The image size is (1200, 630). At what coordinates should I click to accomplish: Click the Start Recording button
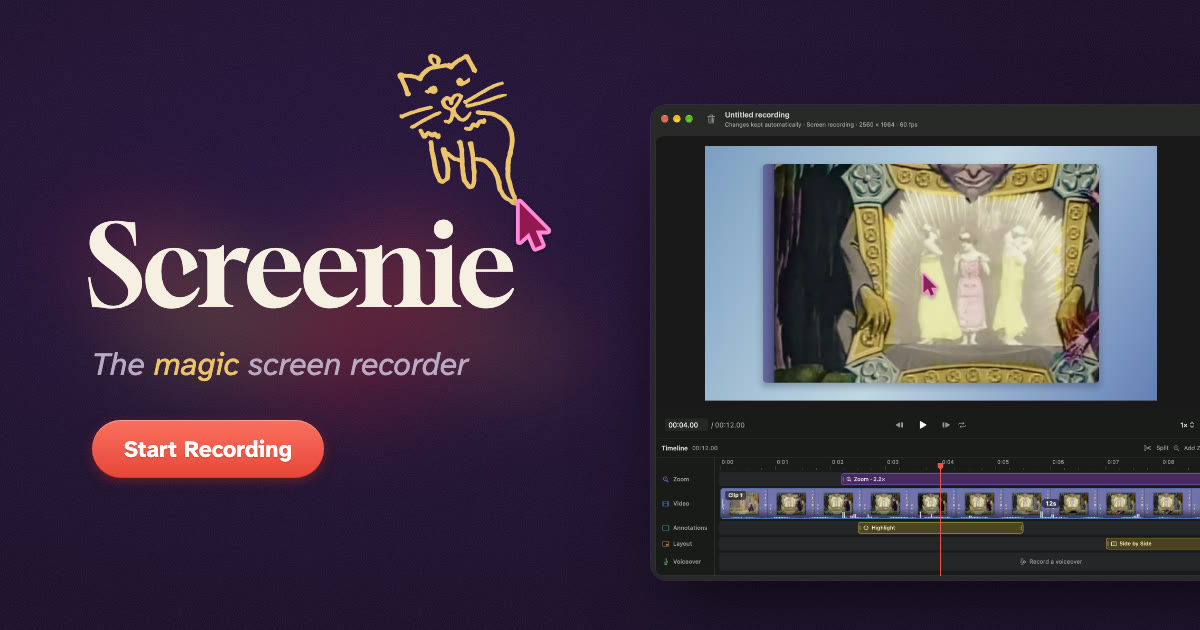(x=208, y=449)
